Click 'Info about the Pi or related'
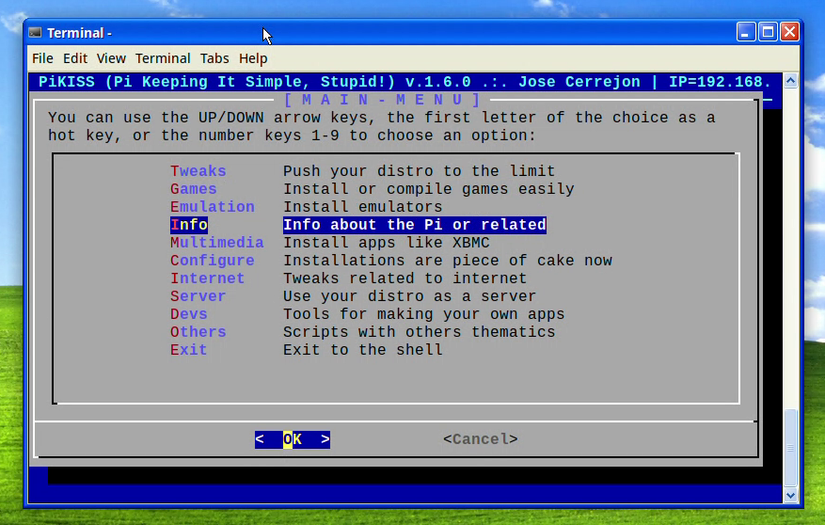This screenshot has height=525, width=825. [415, 225]
